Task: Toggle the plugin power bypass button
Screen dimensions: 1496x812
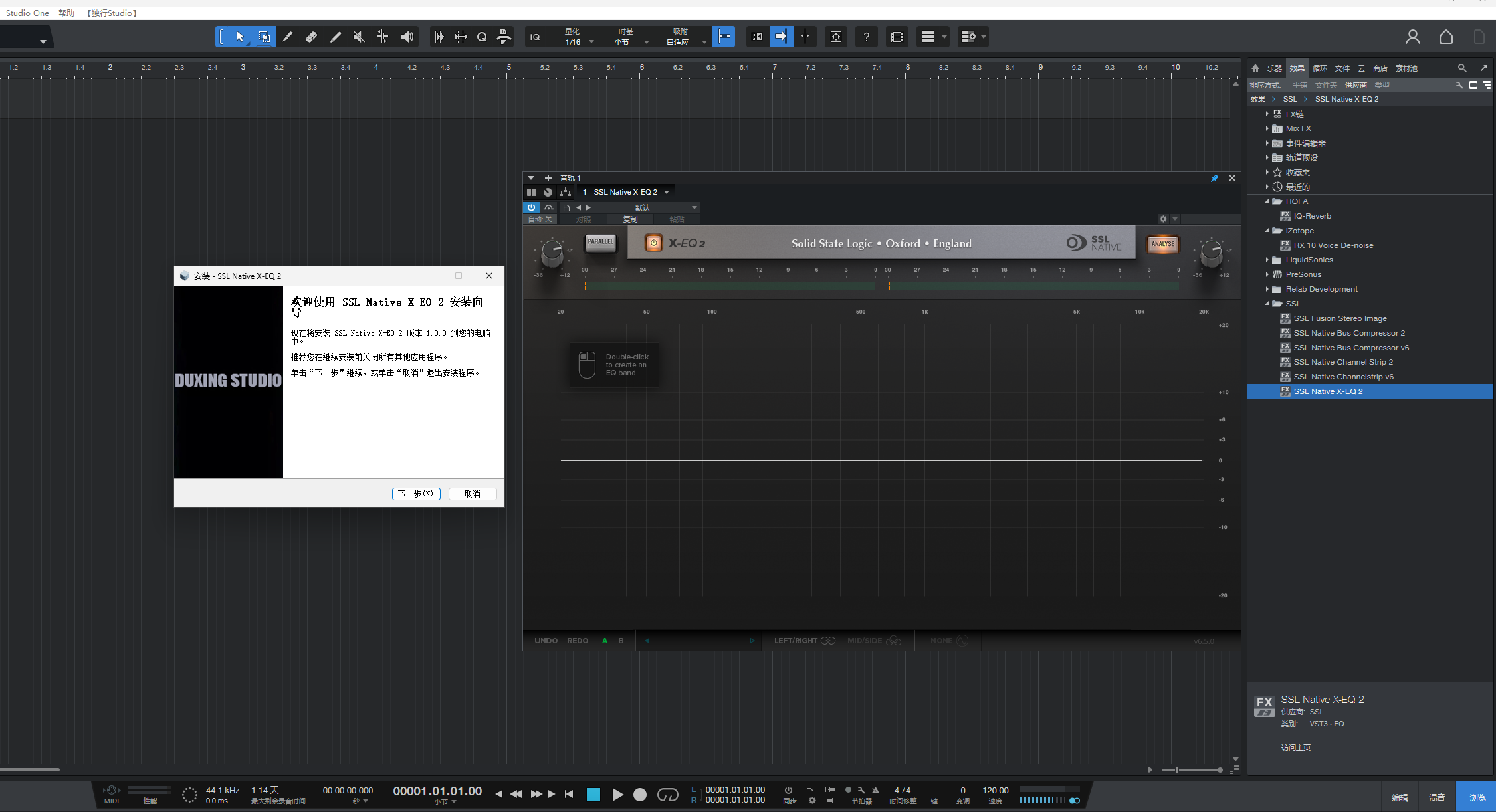Action: coord(531,207)
